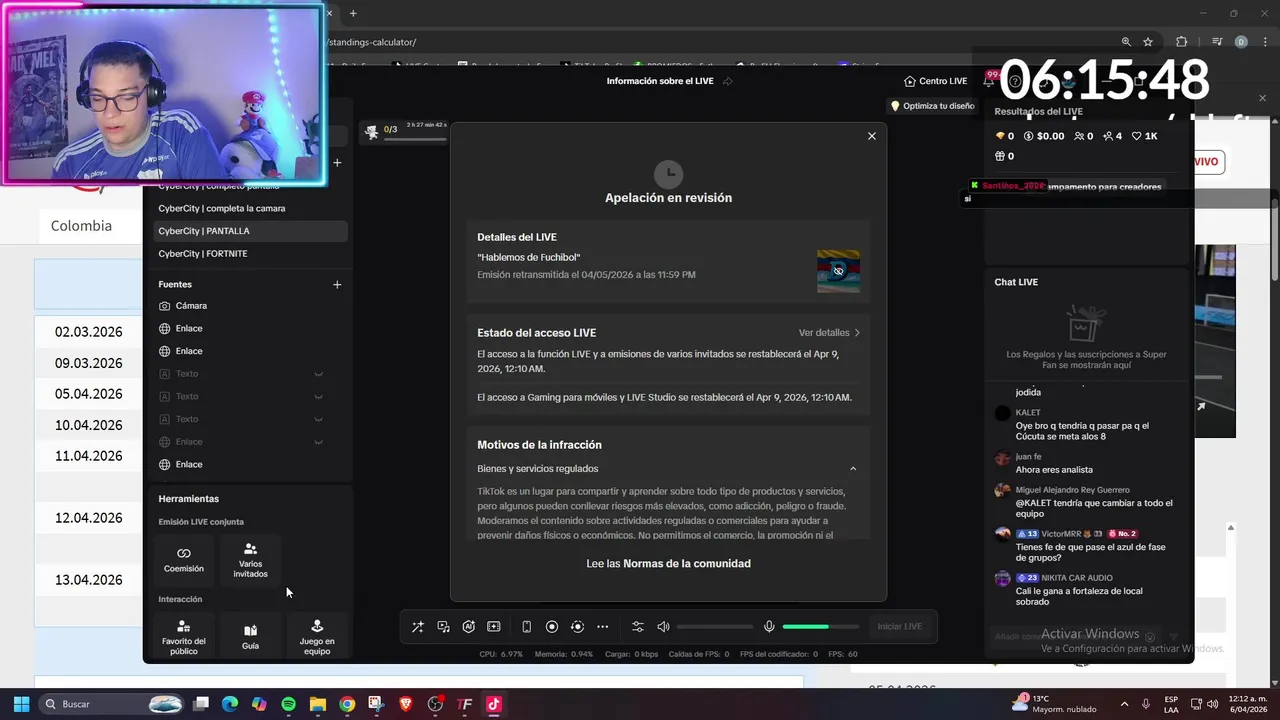The width and height of the screenshot is (1280, 720).
Task: Open Información sobre el LIVE
Action: coord(660,81)
